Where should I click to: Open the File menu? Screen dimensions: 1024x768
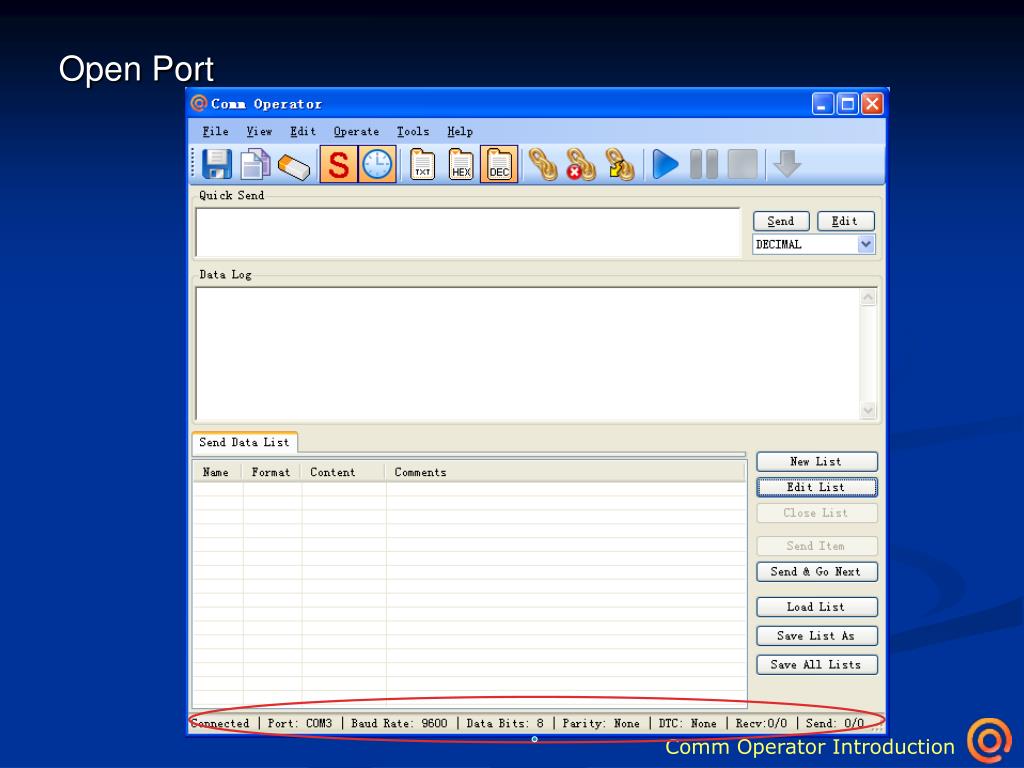215,131
